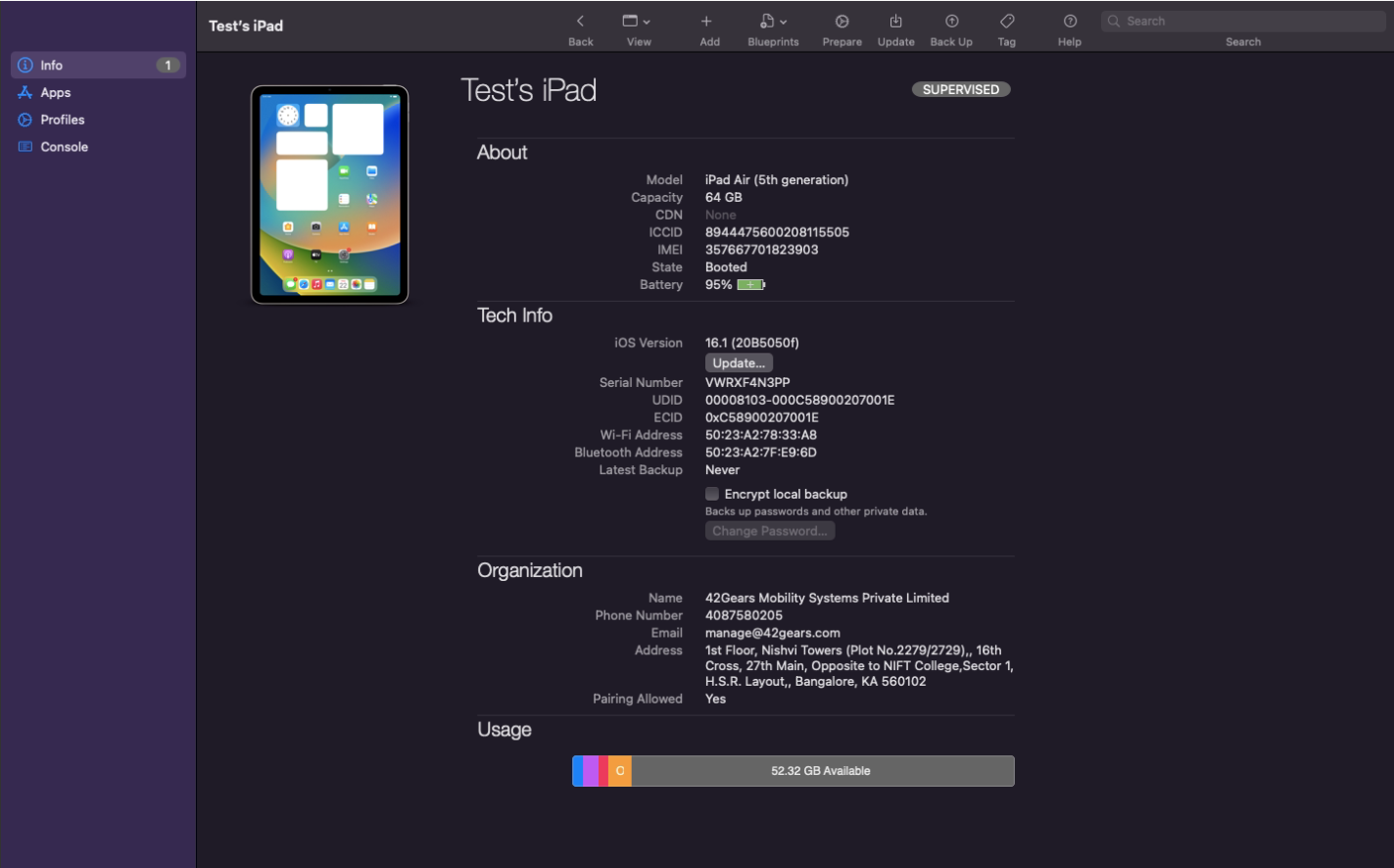Click the Back Up toolbar icon
This screenshot has height=868, width=1394.
[x=951, y=22]
